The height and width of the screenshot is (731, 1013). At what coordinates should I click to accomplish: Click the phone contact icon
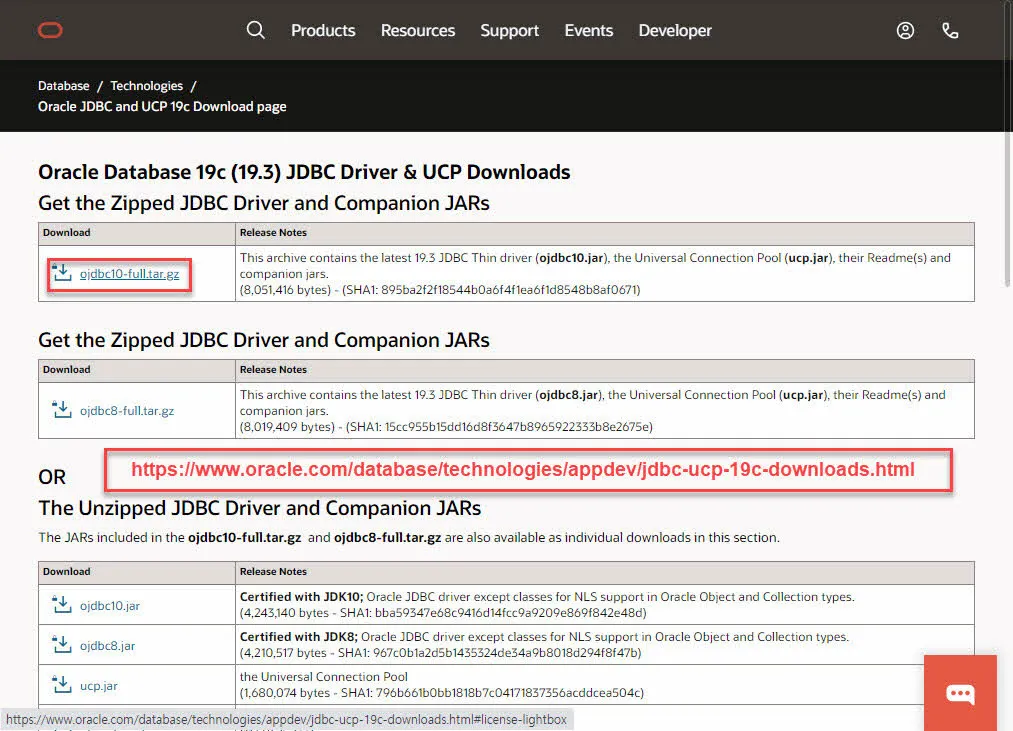950,30
